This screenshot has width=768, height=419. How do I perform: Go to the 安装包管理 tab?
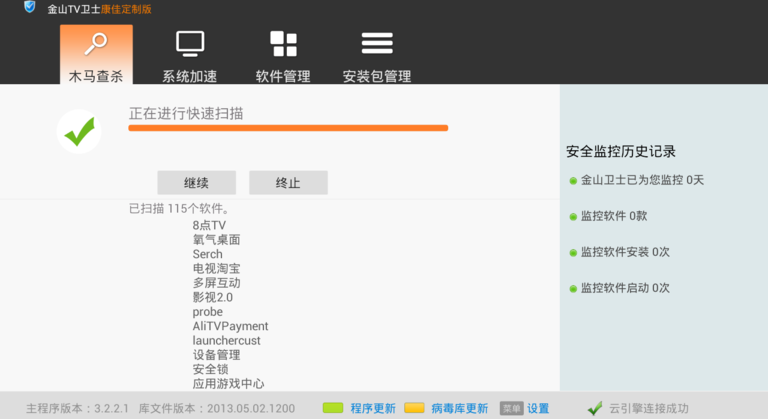[377, 56]
